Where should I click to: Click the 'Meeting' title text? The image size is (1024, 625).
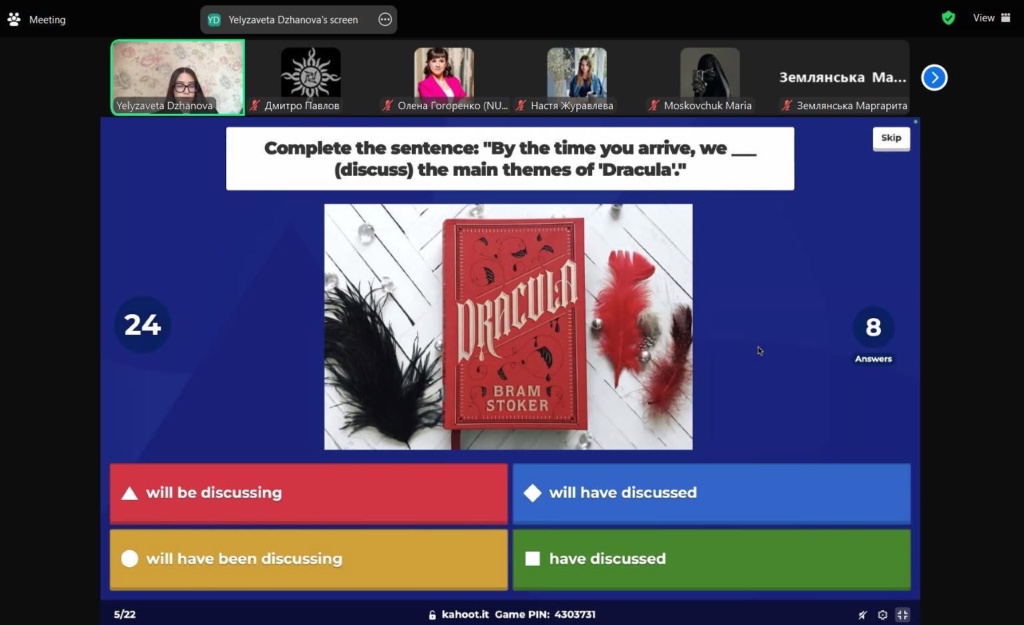point(47,20)
